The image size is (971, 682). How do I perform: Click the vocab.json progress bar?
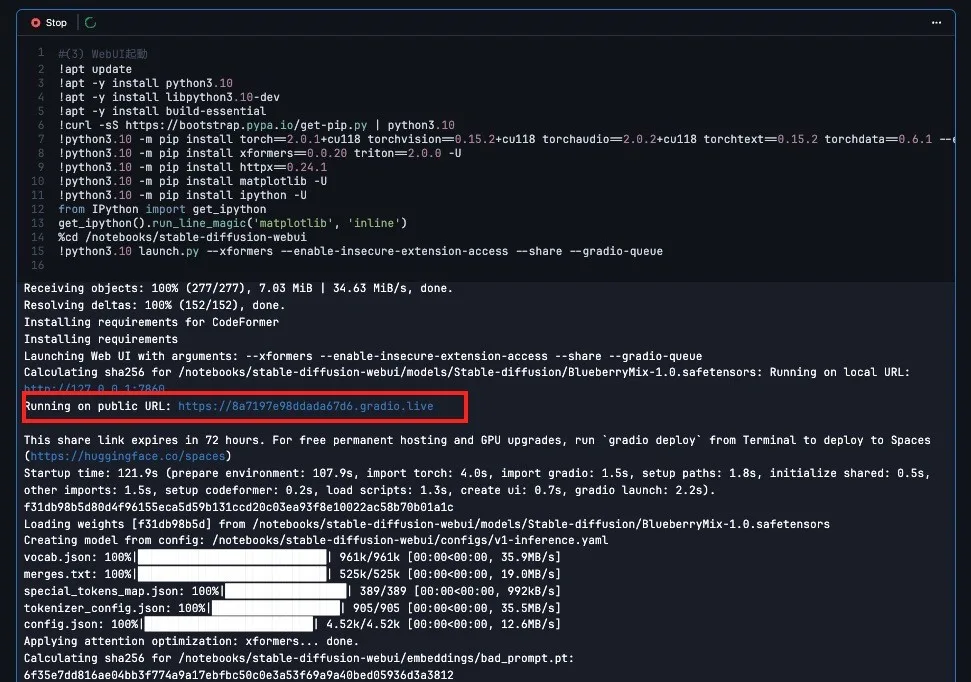click(x=232, y=557)
